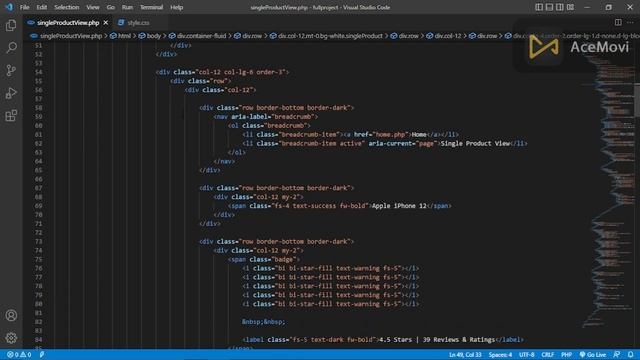640x360 pixels.
Task: Open the Search view
Action: (11, 47)
